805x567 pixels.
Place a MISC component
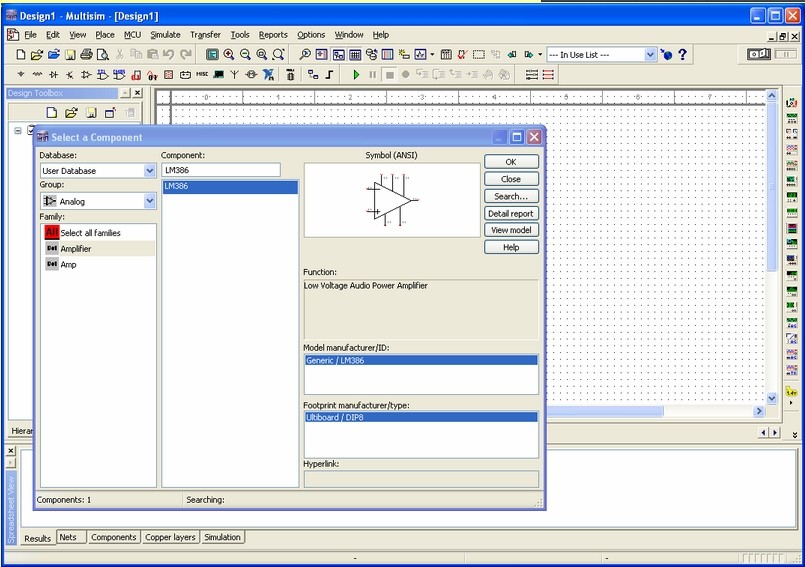pyautogui.click(x=202, y=74)
